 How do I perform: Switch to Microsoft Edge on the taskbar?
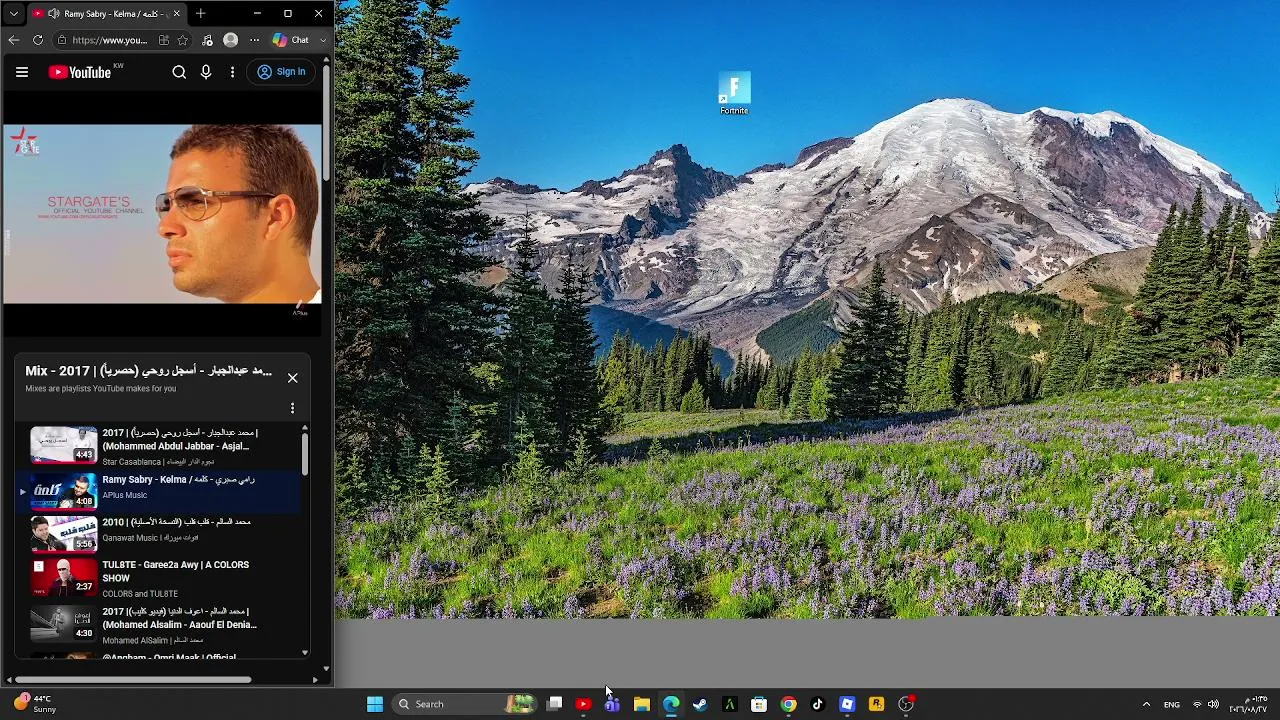click(x=671, y=704)
